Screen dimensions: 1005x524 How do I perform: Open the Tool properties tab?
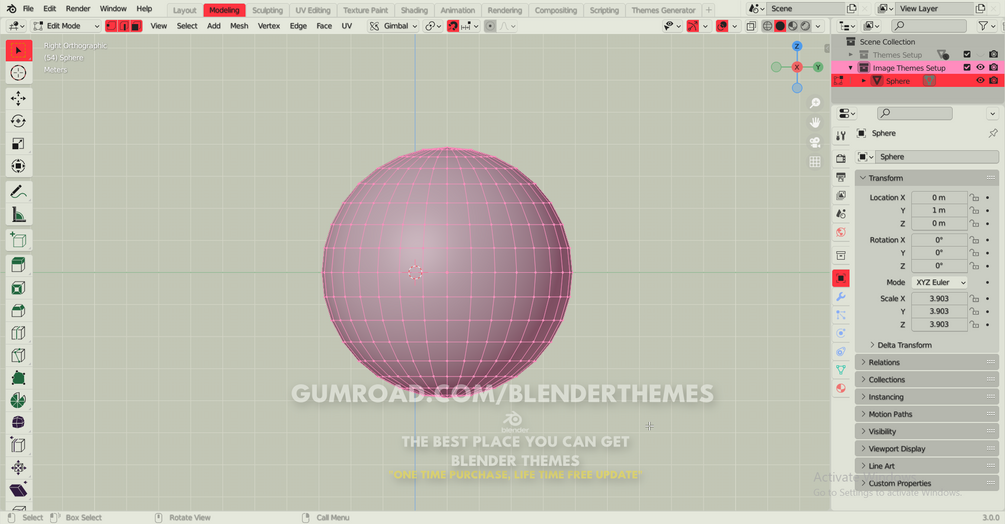[x=841, y=135]
